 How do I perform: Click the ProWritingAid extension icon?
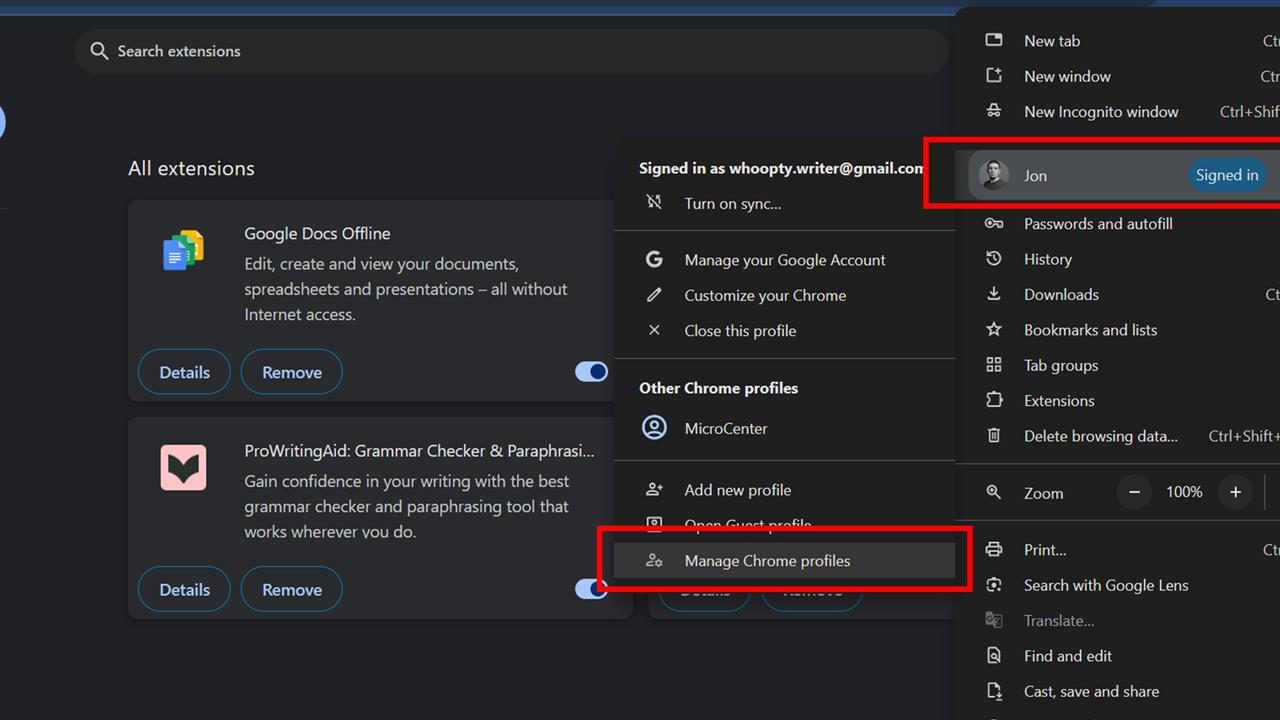coord(184,467)
